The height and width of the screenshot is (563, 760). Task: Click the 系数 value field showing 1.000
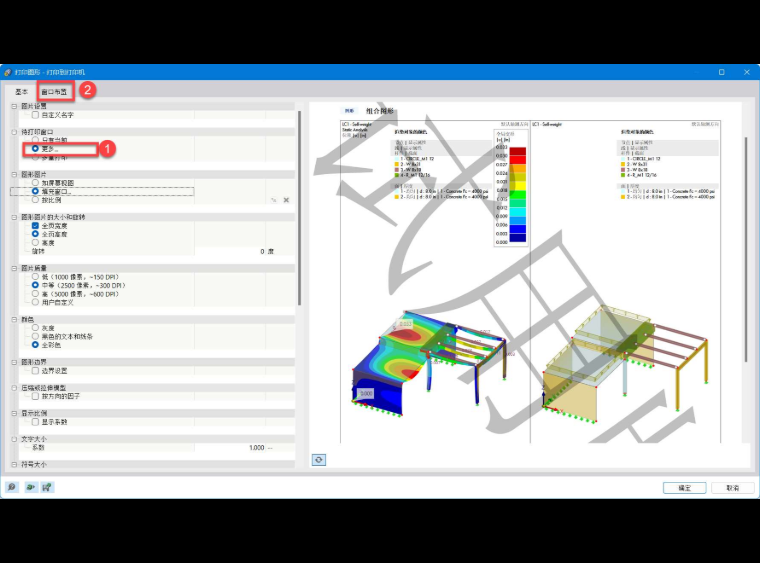[x=231, y=448]
